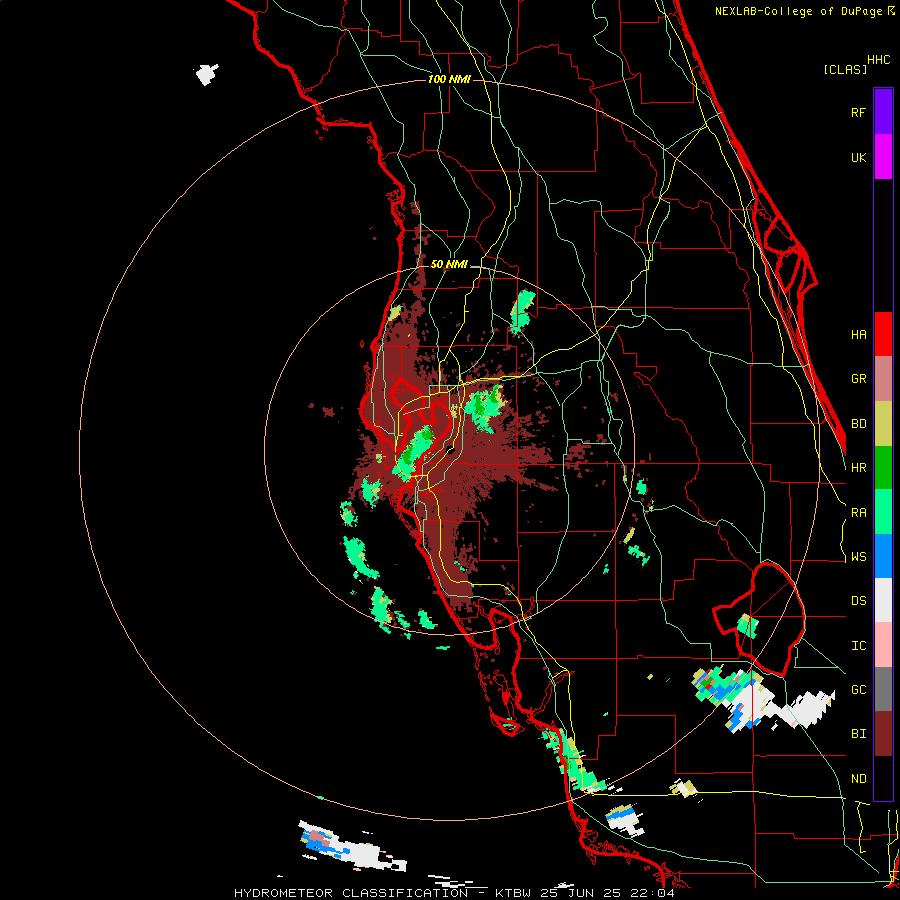Click the BI legend label

tap(858, 734)
